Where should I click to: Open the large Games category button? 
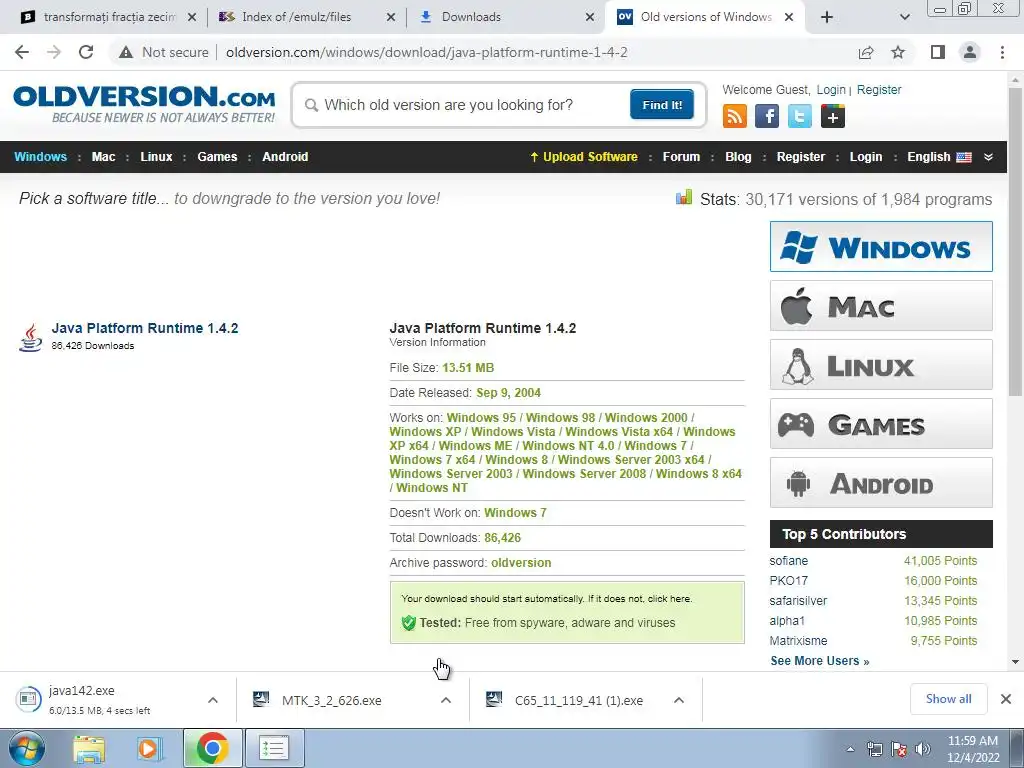(881, 423)
